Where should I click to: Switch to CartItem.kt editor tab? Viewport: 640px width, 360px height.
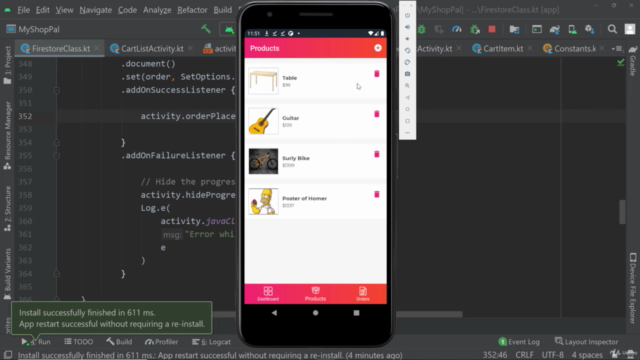coord(503,49)
